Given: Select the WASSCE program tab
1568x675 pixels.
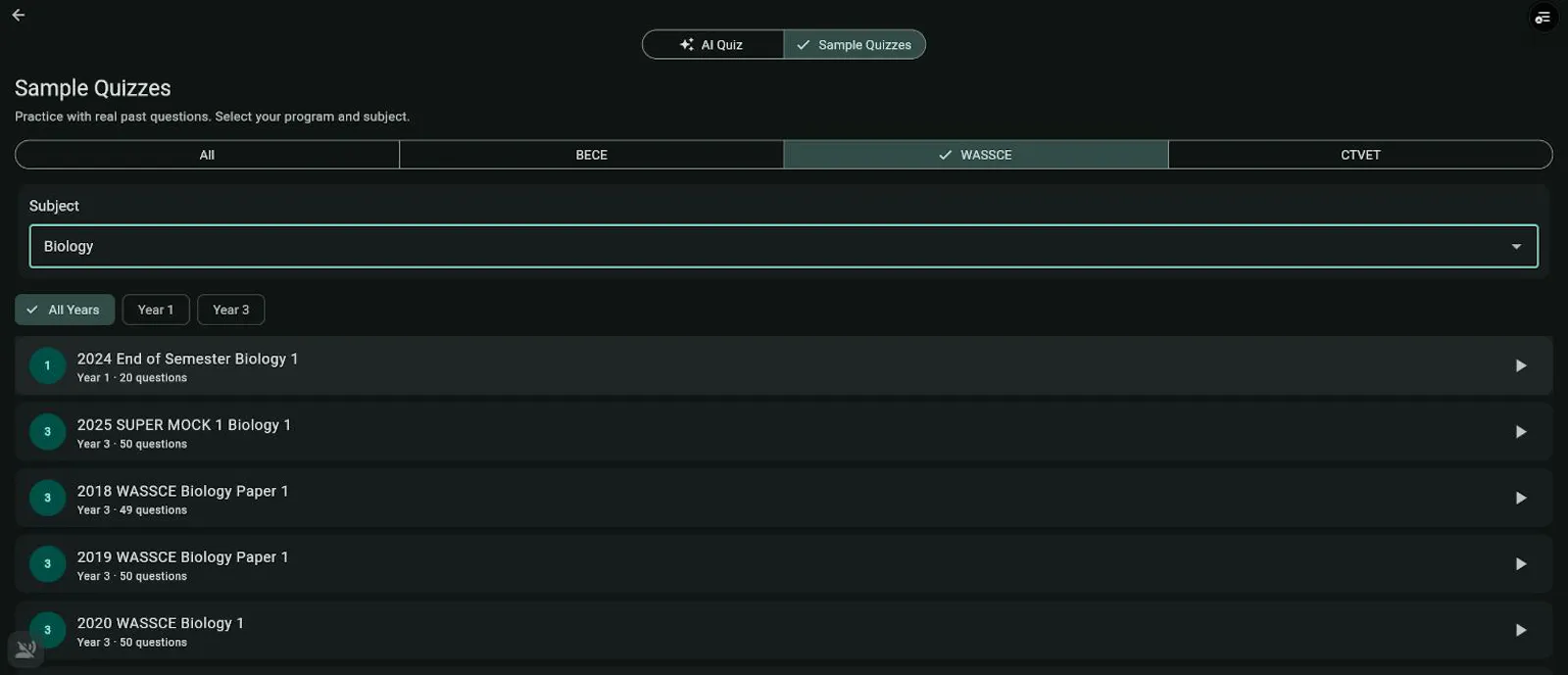Looking at the screenshot, I should point(976,155).
